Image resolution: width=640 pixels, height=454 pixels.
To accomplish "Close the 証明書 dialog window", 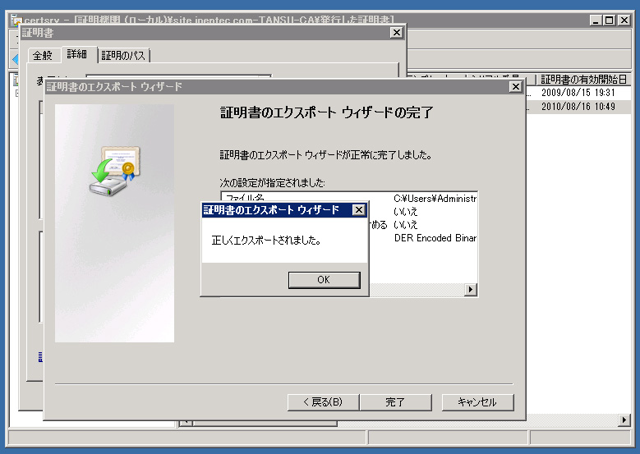I will (x=396, y=32).
